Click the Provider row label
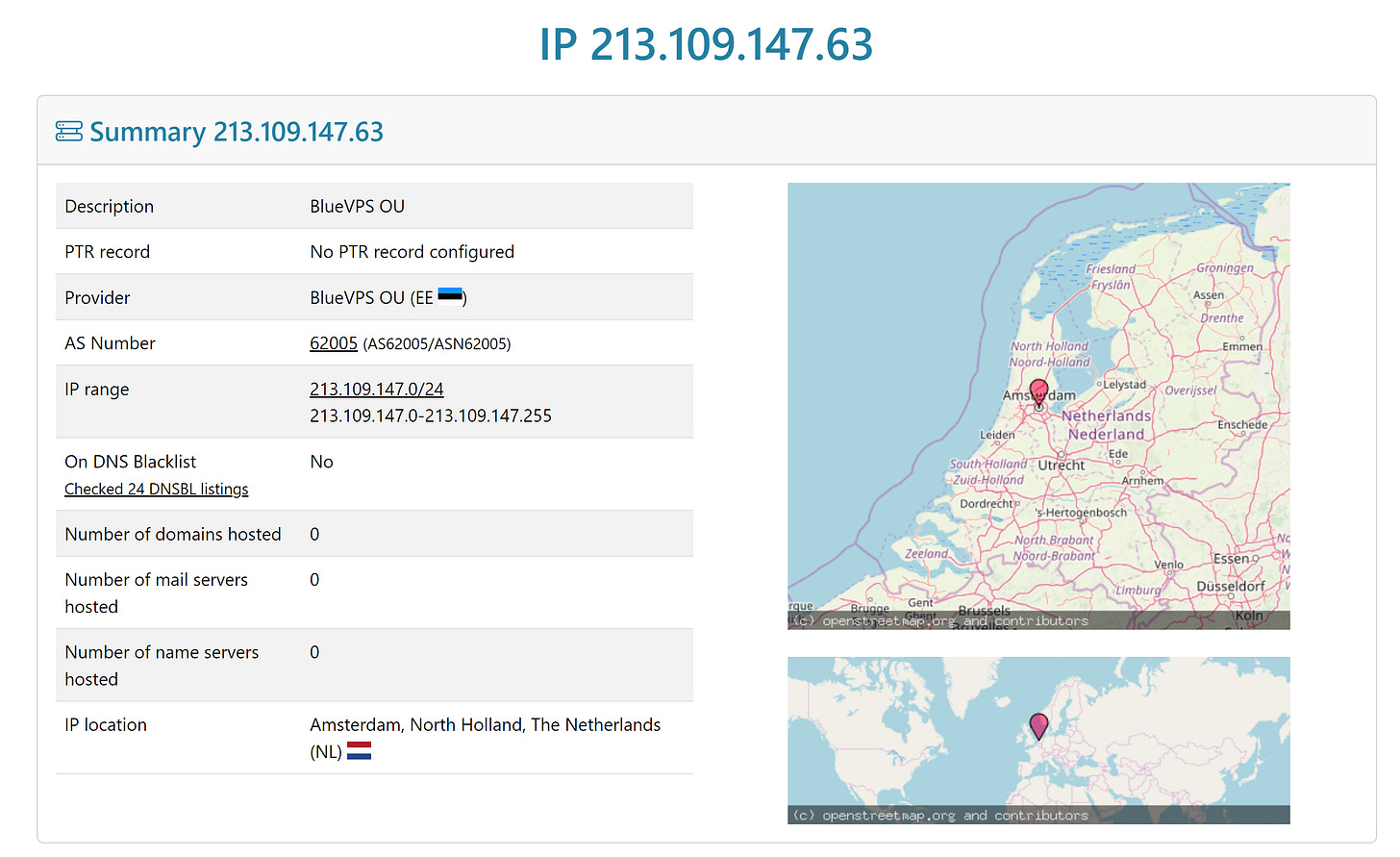This screenshot has height=857, width=1400. pos(97,298)
